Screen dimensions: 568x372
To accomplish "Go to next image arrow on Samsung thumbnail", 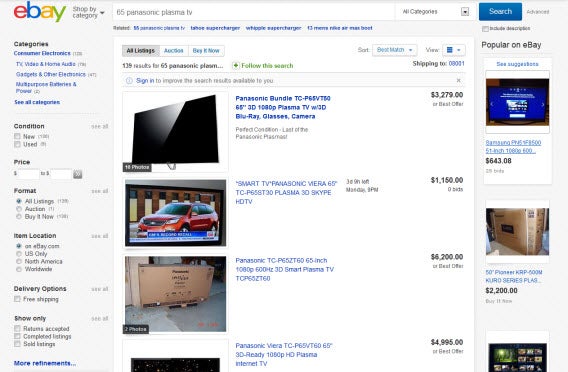I will [x=543, y=104].
